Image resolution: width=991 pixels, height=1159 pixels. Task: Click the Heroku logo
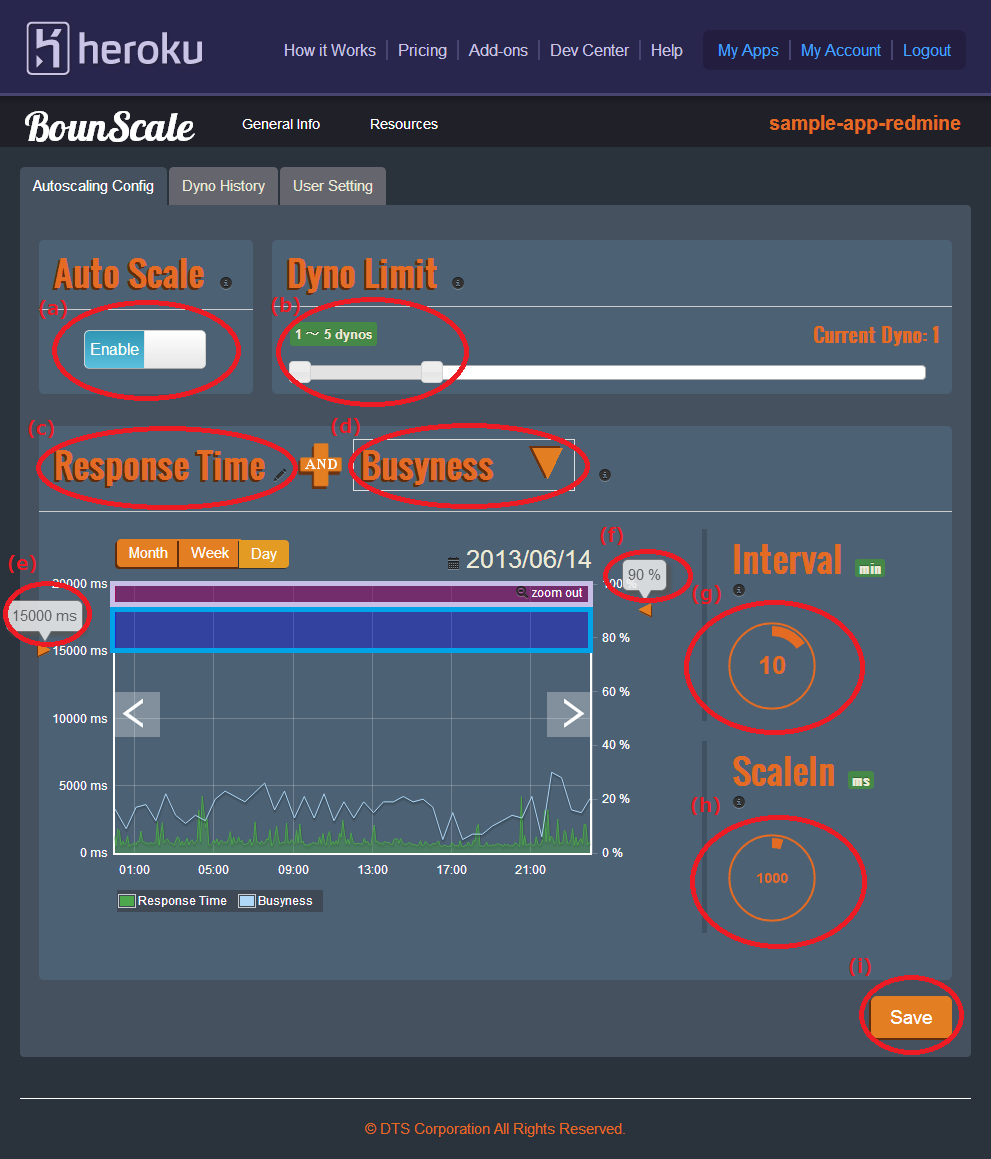click(115, 49)
